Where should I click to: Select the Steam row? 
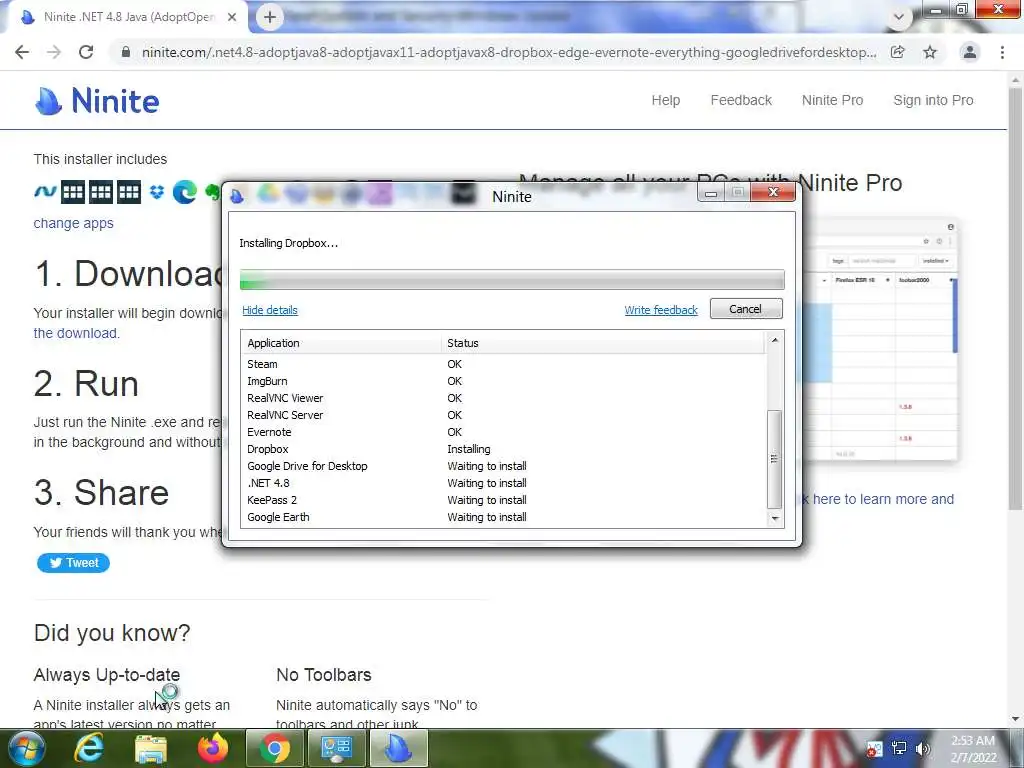[504, 364]
